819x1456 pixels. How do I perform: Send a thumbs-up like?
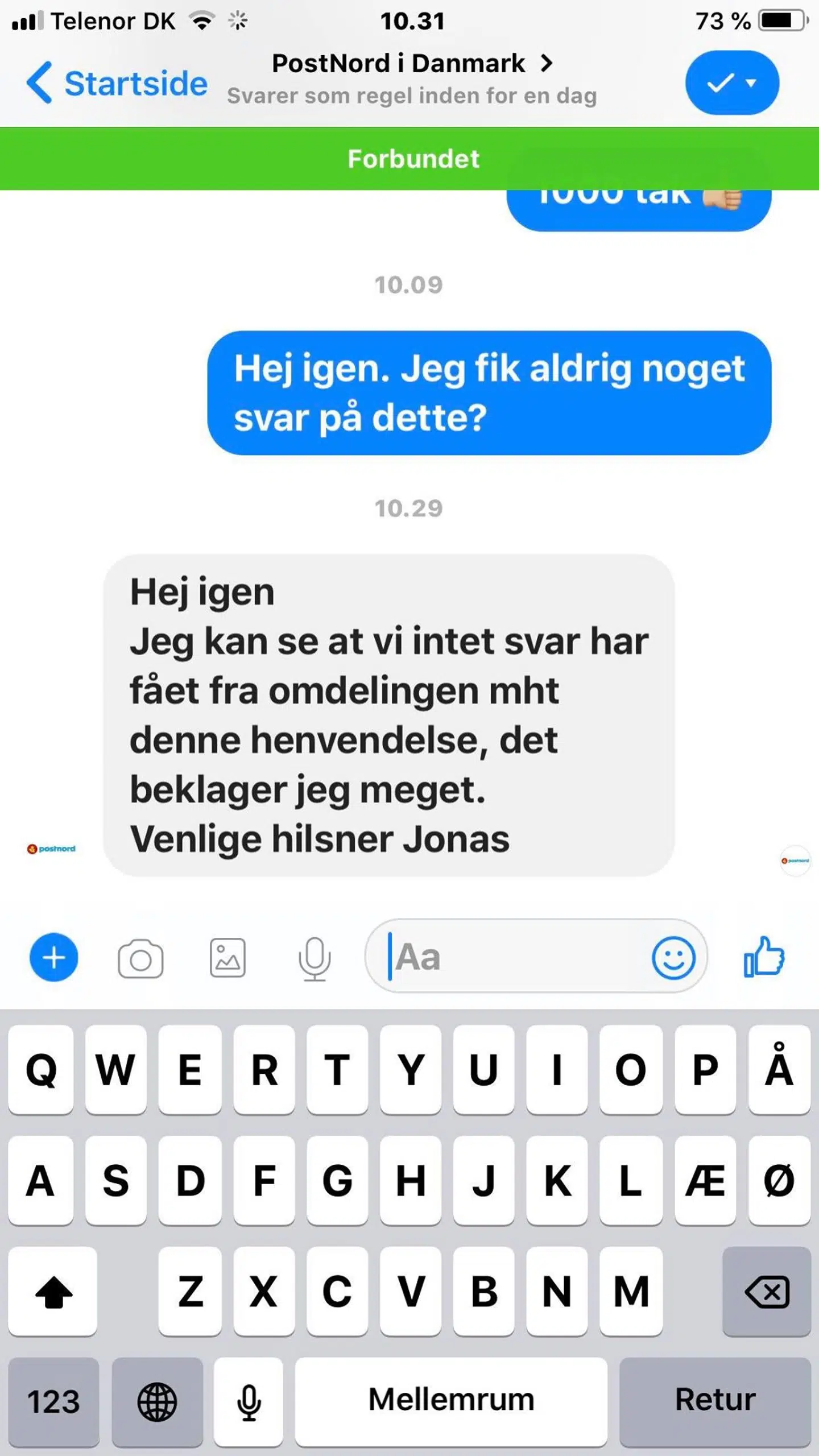point(764,957)
